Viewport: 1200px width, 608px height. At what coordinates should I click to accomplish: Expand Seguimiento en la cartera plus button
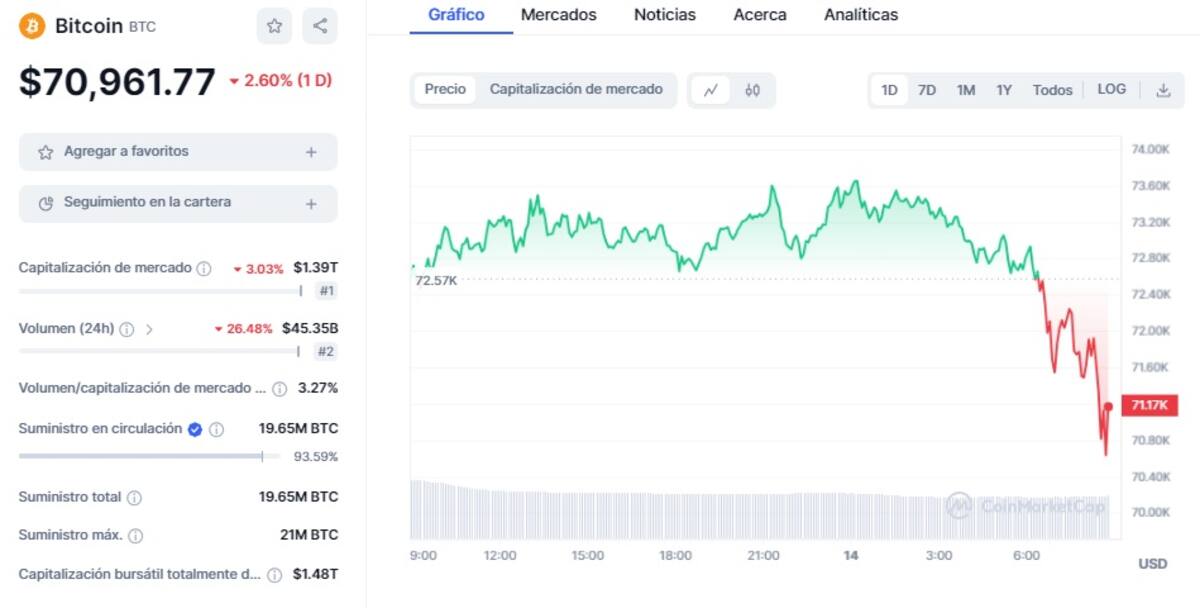311,203
